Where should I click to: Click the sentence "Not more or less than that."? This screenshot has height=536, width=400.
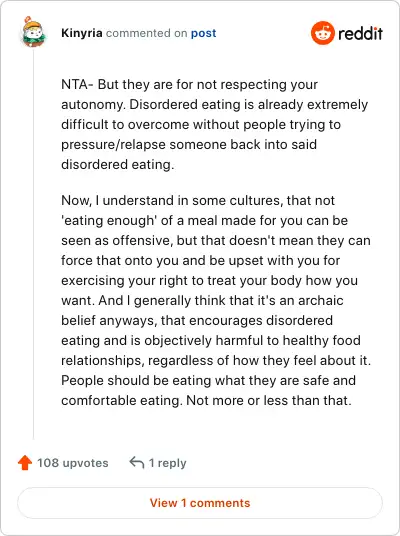point(269,400)
